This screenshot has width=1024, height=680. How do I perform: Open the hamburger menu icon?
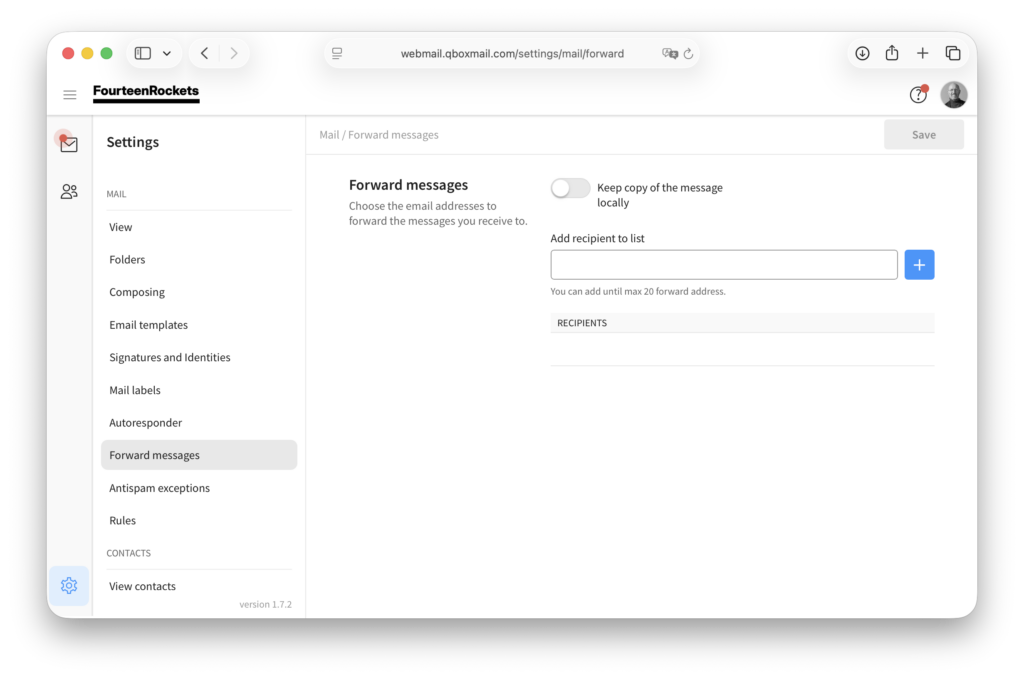pos(69,95)
